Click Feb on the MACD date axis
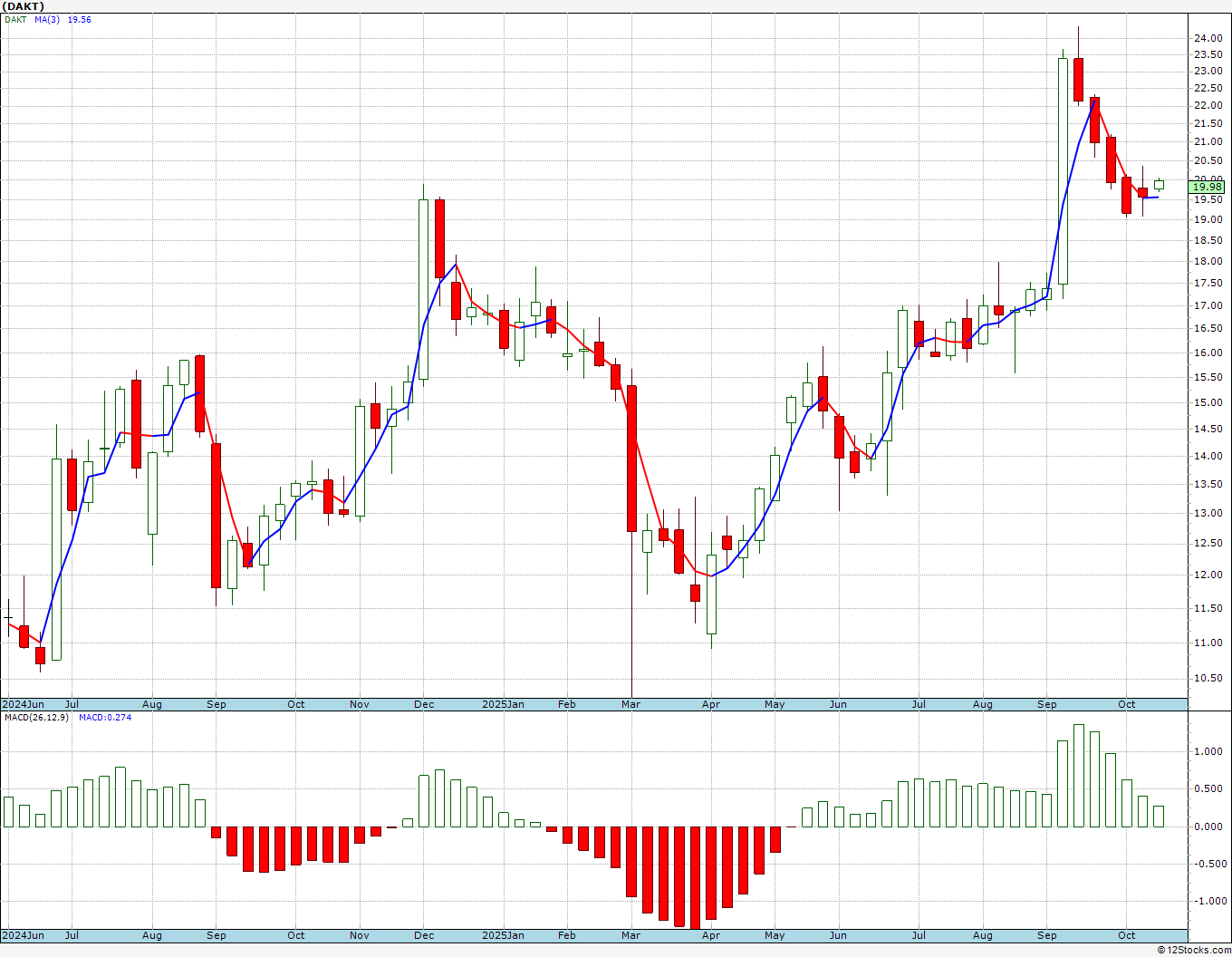 tap(567, 935)
